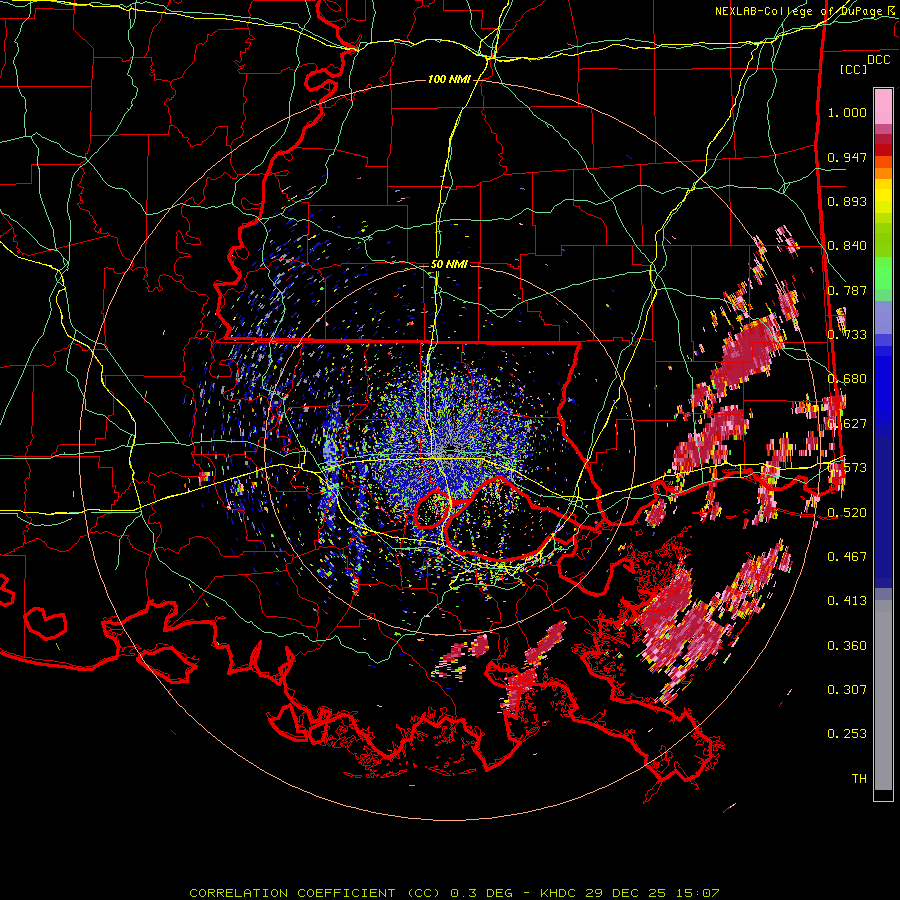Click the CORRELATION COEFFICIENT (CC) caption text
The width and height of the screenshot is (900, 900).
(315, 893)
